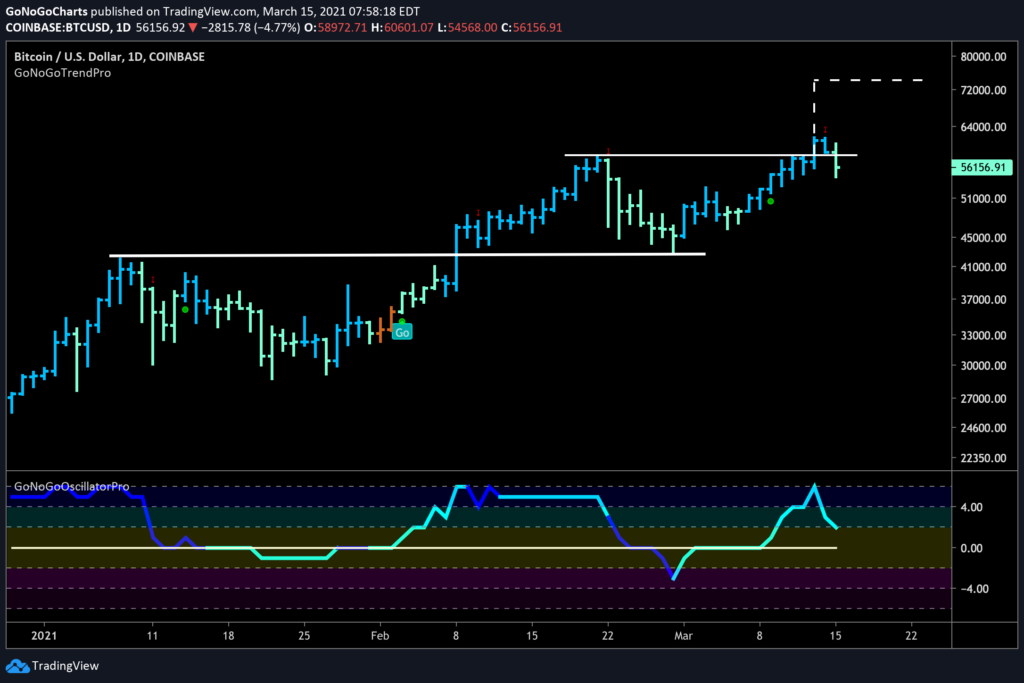
Task: Click the Mar label on the time axis
Action: coord(683,635)
